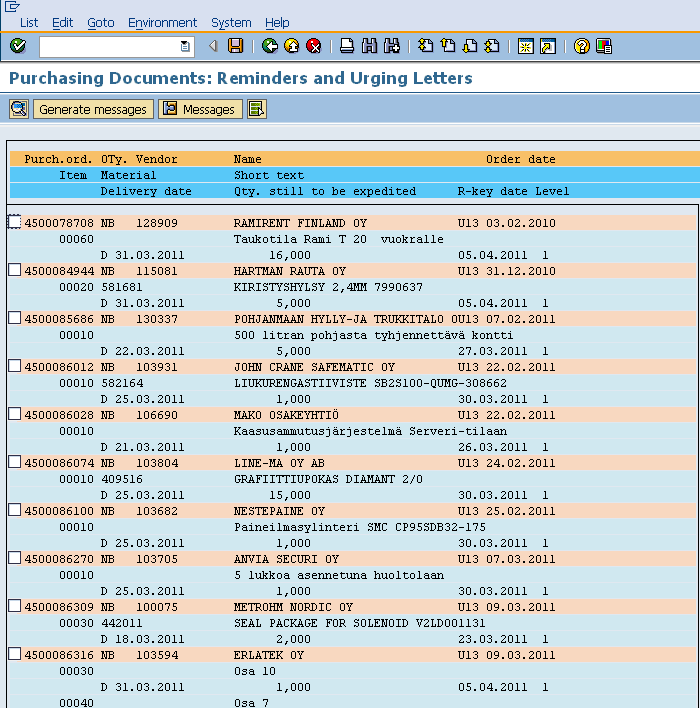The image size is (700, 708).
Task: Select vendor name RAMIRENT FINLAND OY
Action: click(300, 223)
